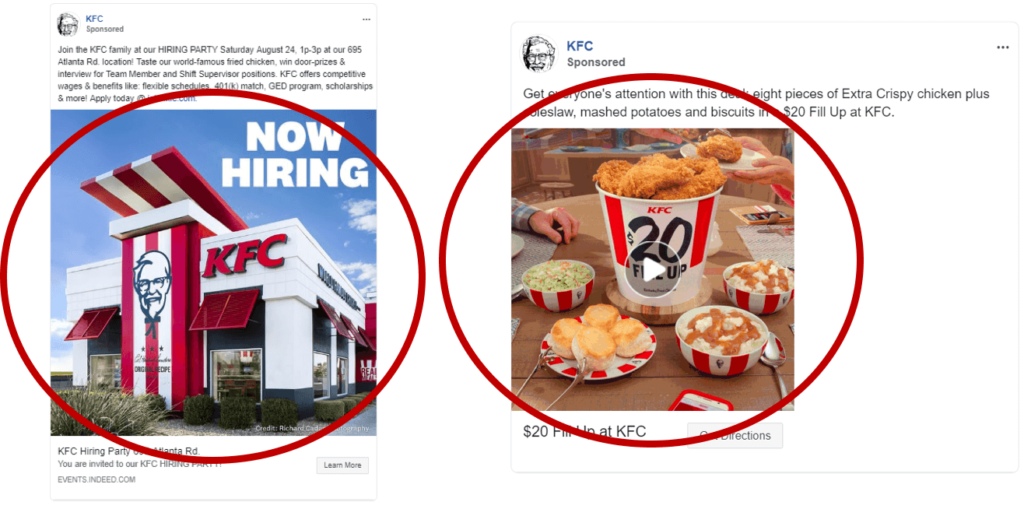Open the KFC Hiring Party headline

tap(129, 451)
